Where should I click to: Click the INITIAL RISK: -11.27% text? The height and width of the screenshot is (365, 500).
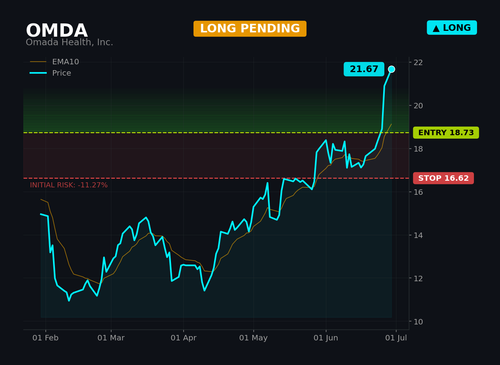[69, 185]
